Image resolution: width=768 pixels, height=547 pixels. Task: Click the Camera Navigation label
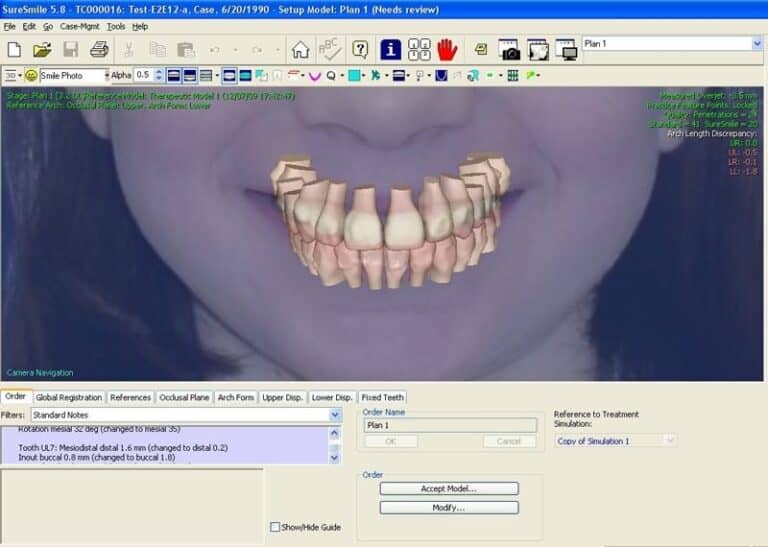[40, 373]
